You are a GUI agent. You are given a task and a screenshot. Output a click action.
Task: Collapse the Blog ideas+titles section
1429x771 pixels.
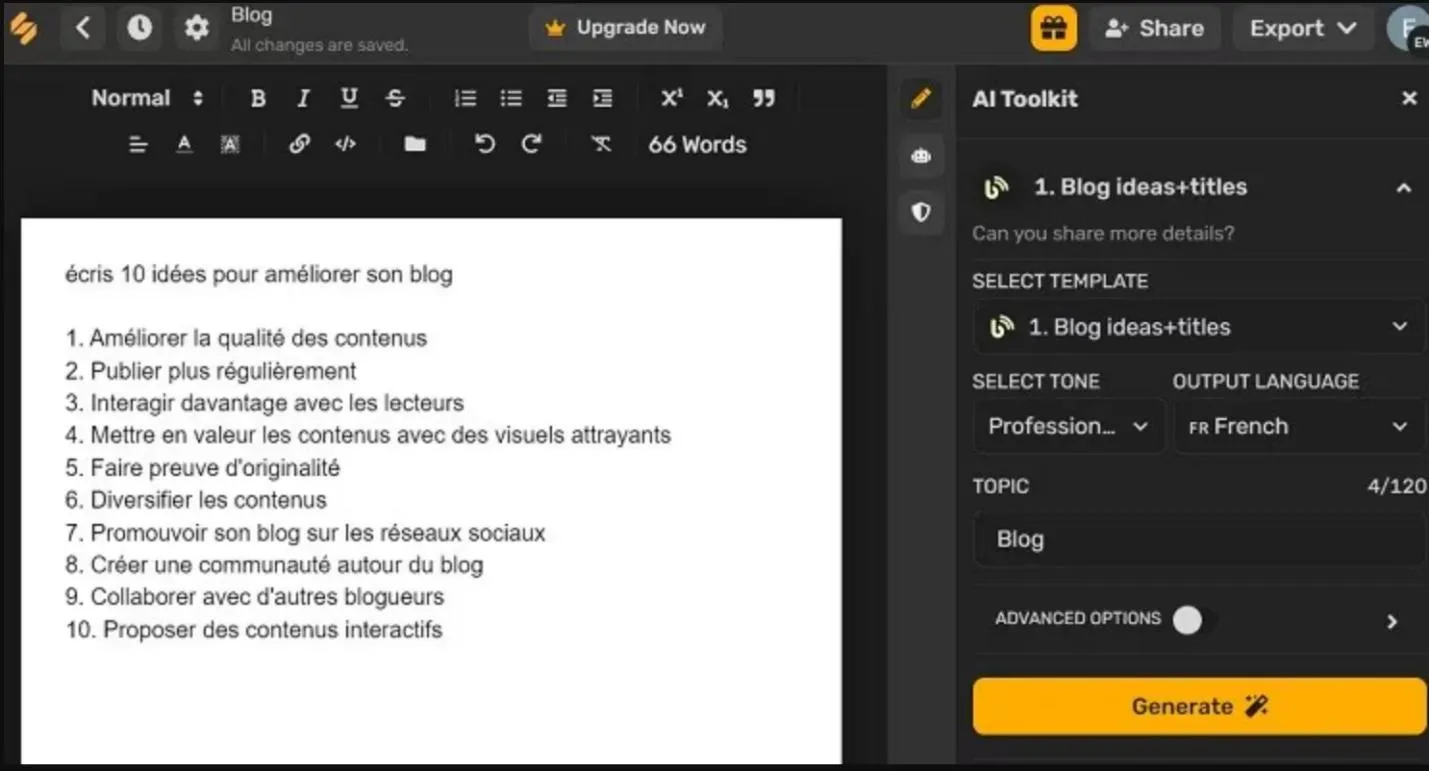click(x=1403, y=186)
